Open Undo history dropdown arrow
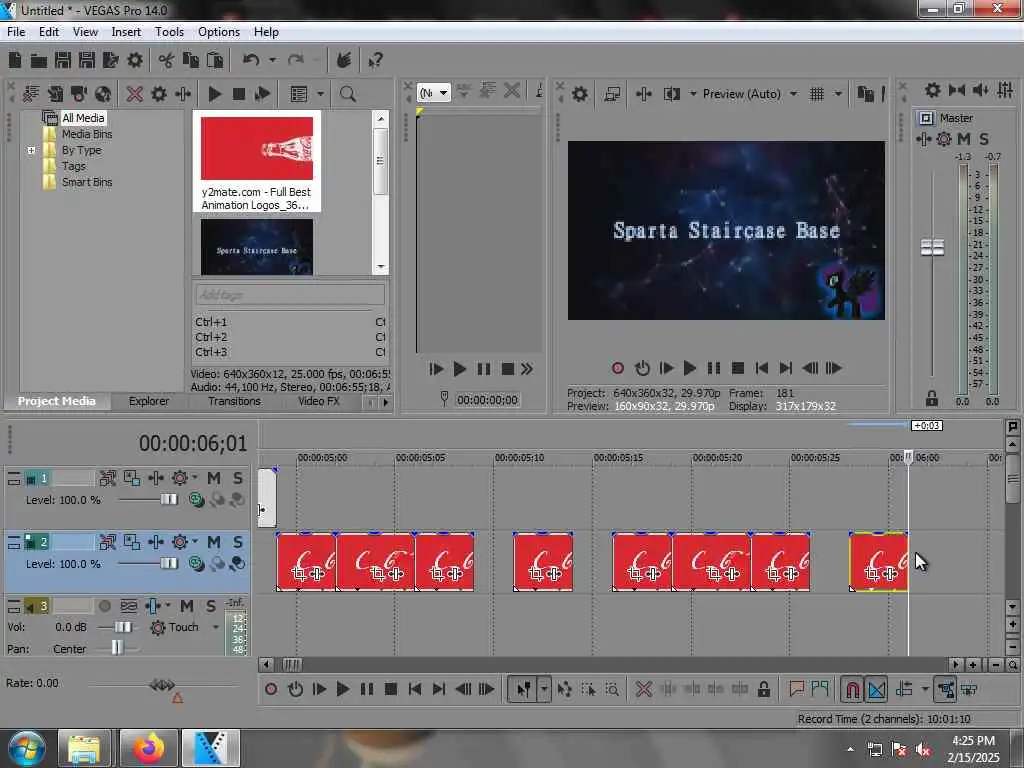This screenshot has width=1024, height=768. point(272,60)
